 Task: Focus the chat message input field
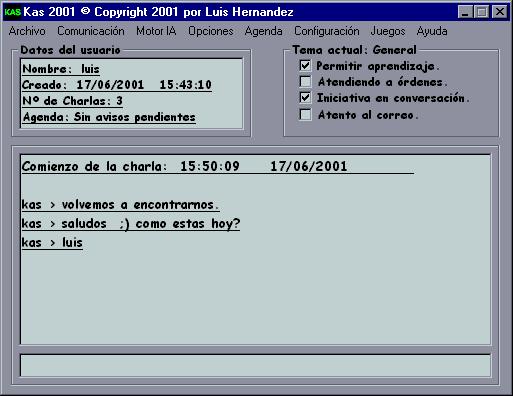click(x=255, y=366)
